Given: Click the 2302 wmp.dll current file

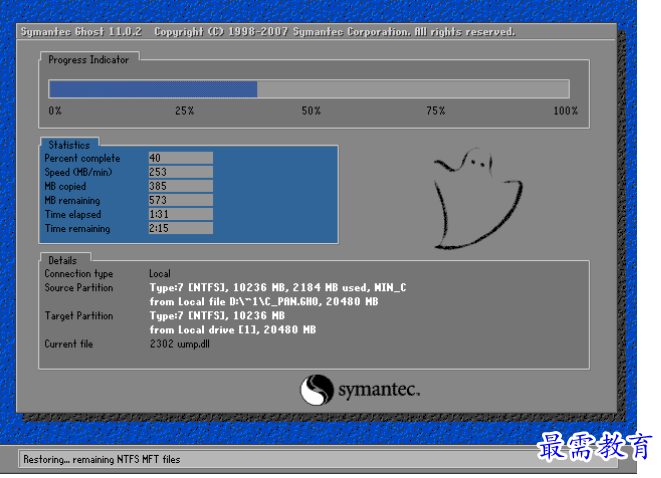Looking at the screenshot, I should click(180, 344).
